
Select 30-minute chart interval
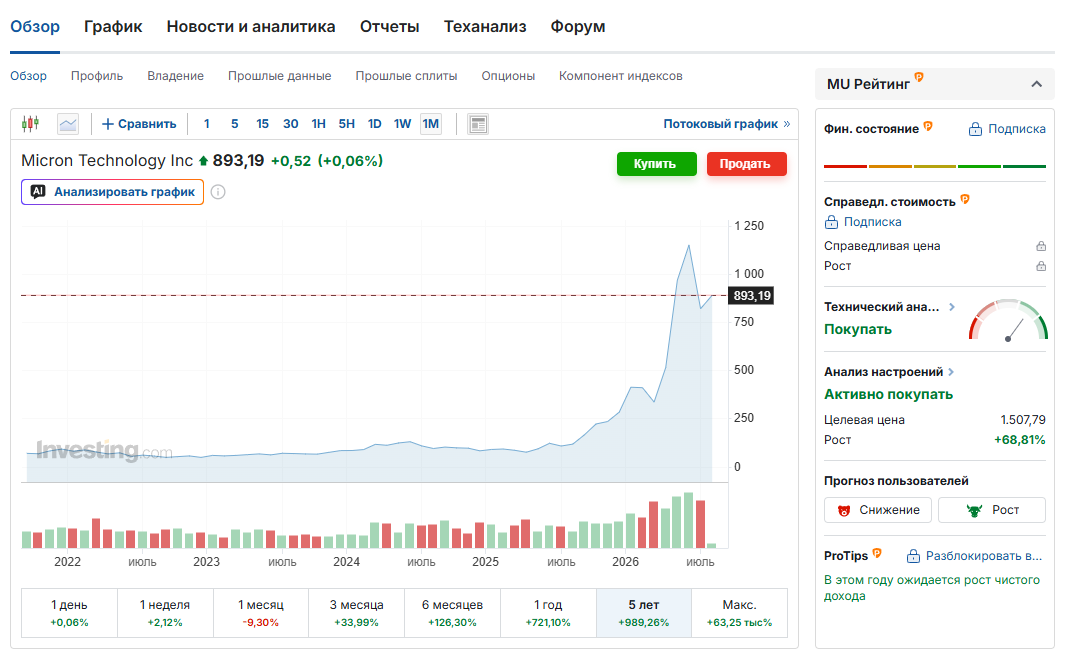pos(291,124)
